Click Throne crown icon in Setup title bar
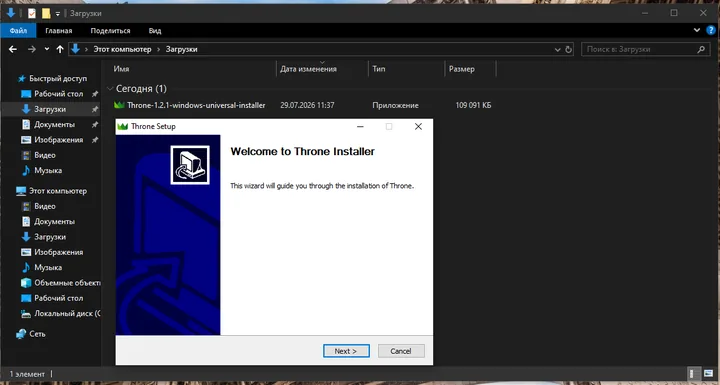This screenshot has width=720, height=385. (x=122, y=126)
